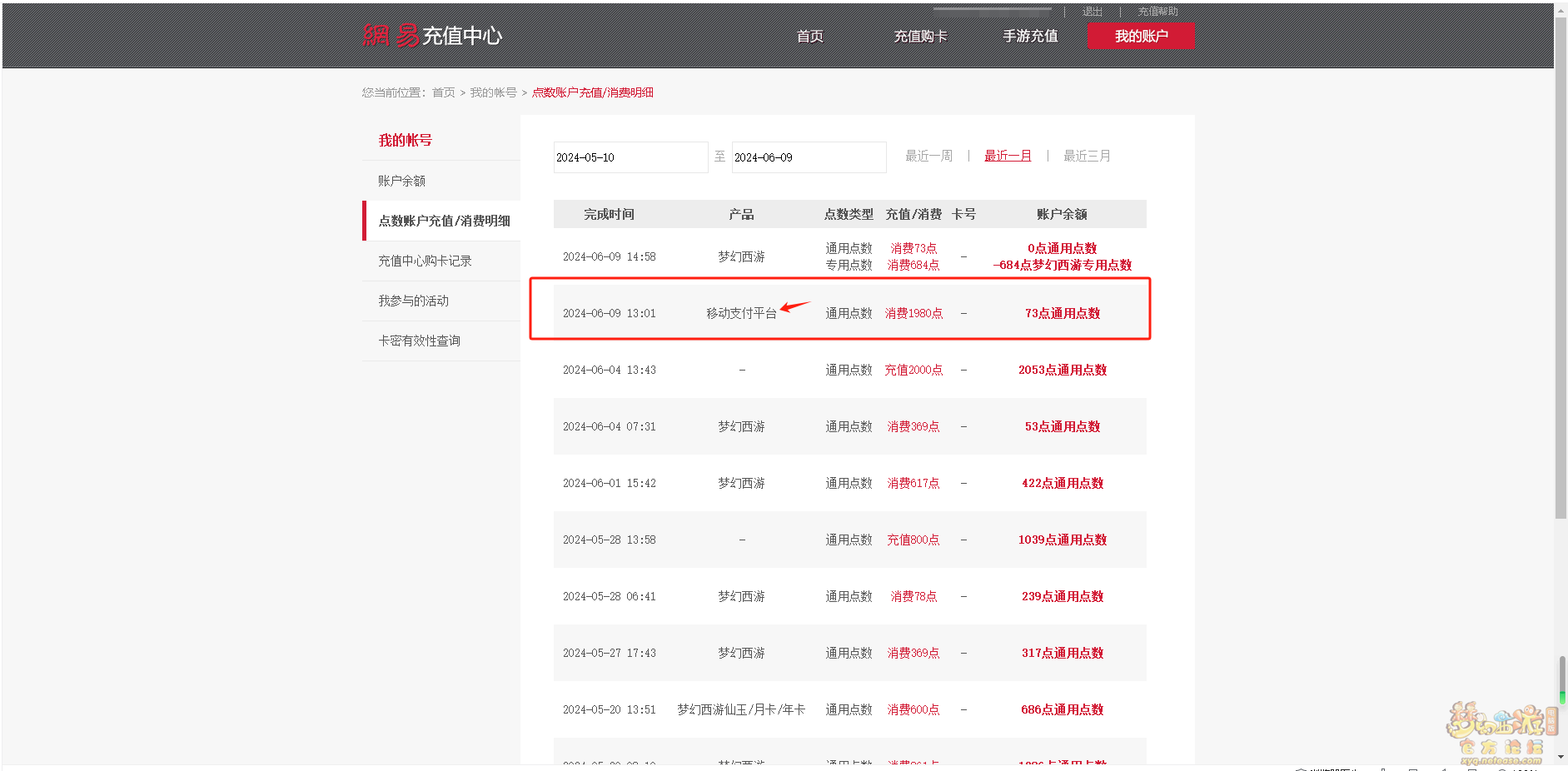Click 消费1980点 cell

pos(913,313)
